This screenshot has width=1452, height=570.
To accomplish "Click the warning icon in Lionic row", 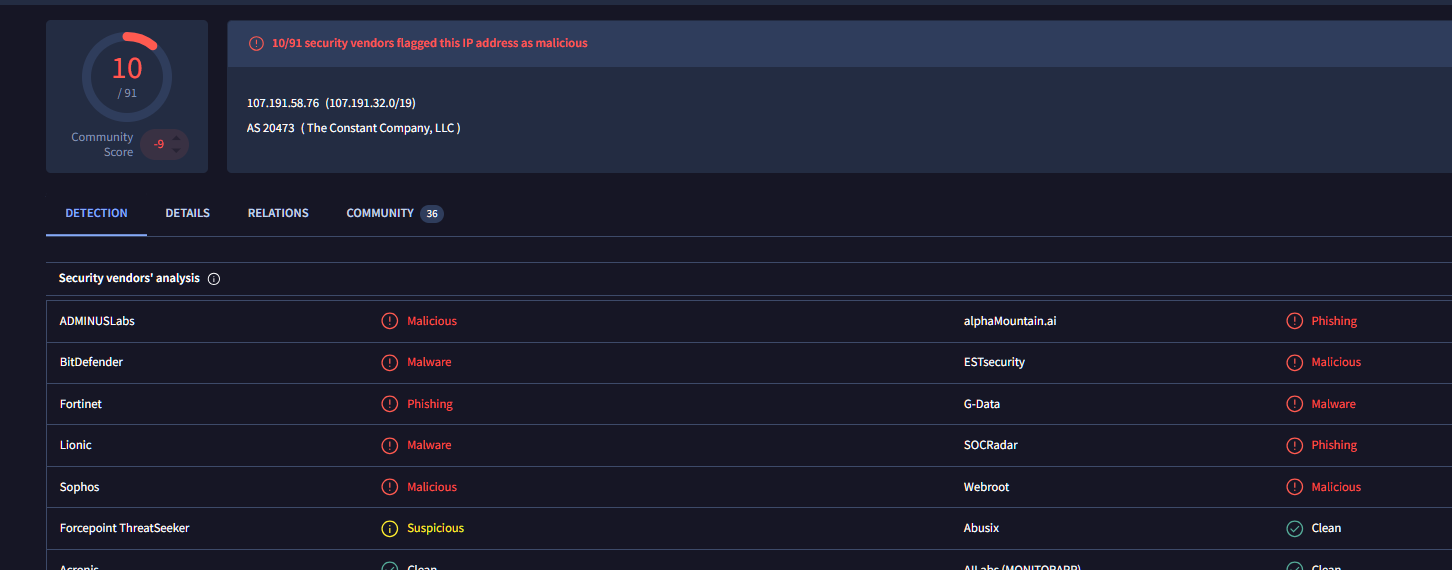I will coord(390,445).
